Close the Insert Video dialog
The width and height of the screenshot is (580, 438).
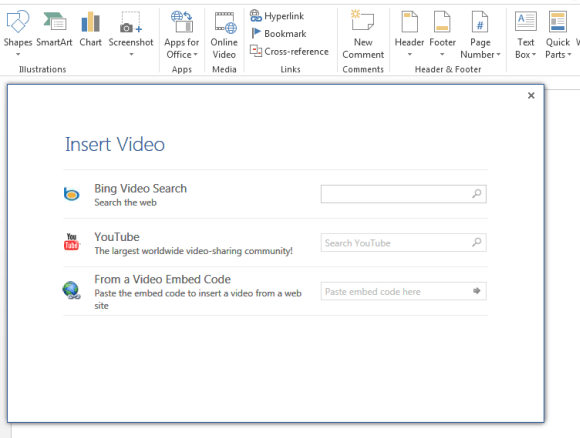point(531,95)
